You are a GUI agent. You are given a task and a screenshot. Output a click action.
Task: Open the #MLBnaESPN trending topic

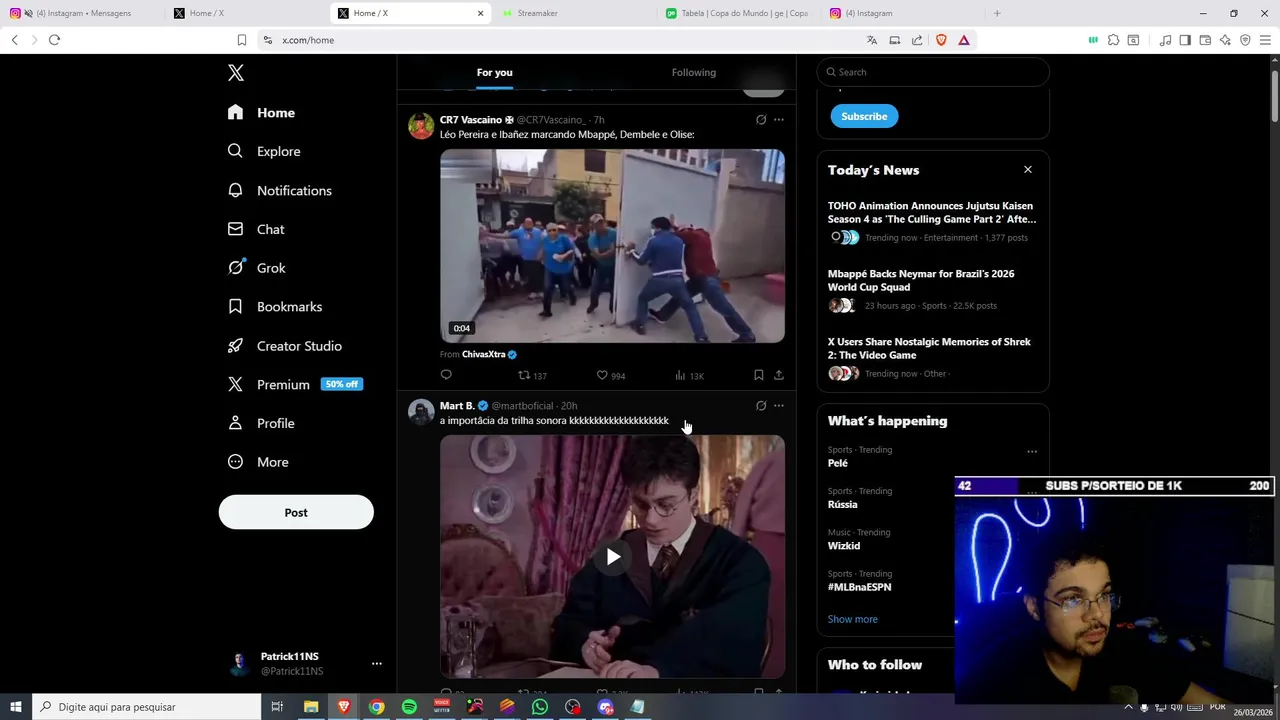[860, 587]
